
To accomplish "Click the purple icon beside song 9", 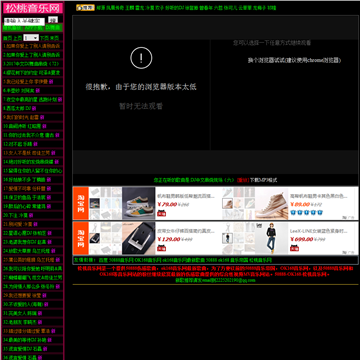I will tap(42, 117).
